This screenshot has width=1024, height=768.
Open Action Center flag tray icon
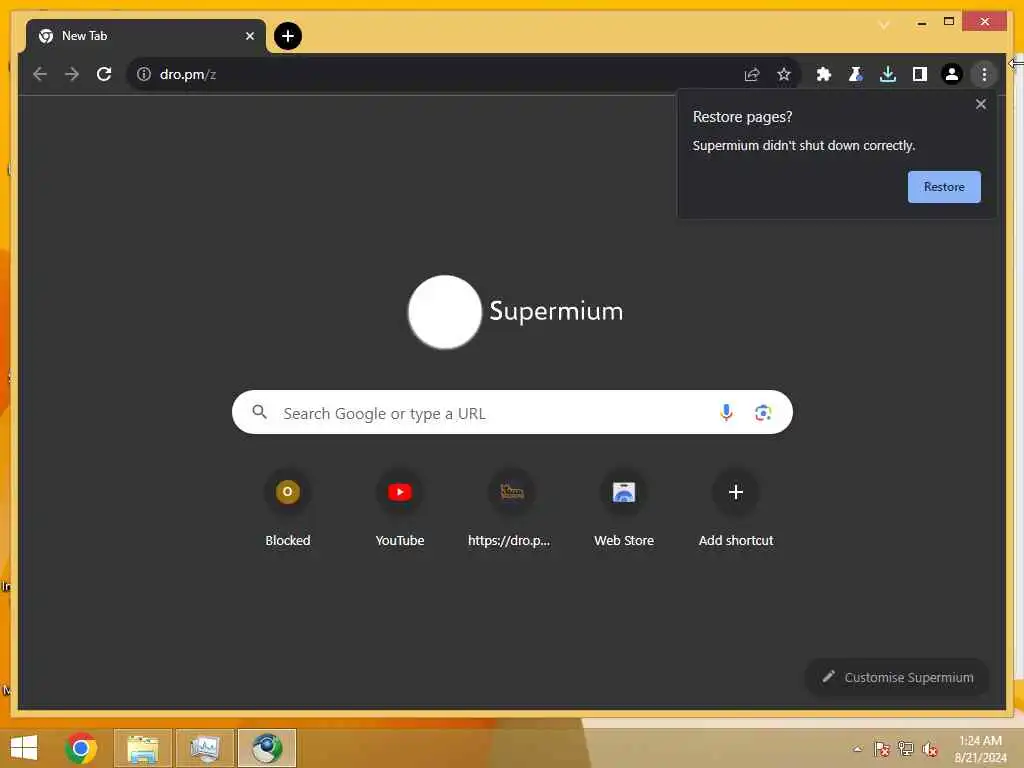point(882,749)
